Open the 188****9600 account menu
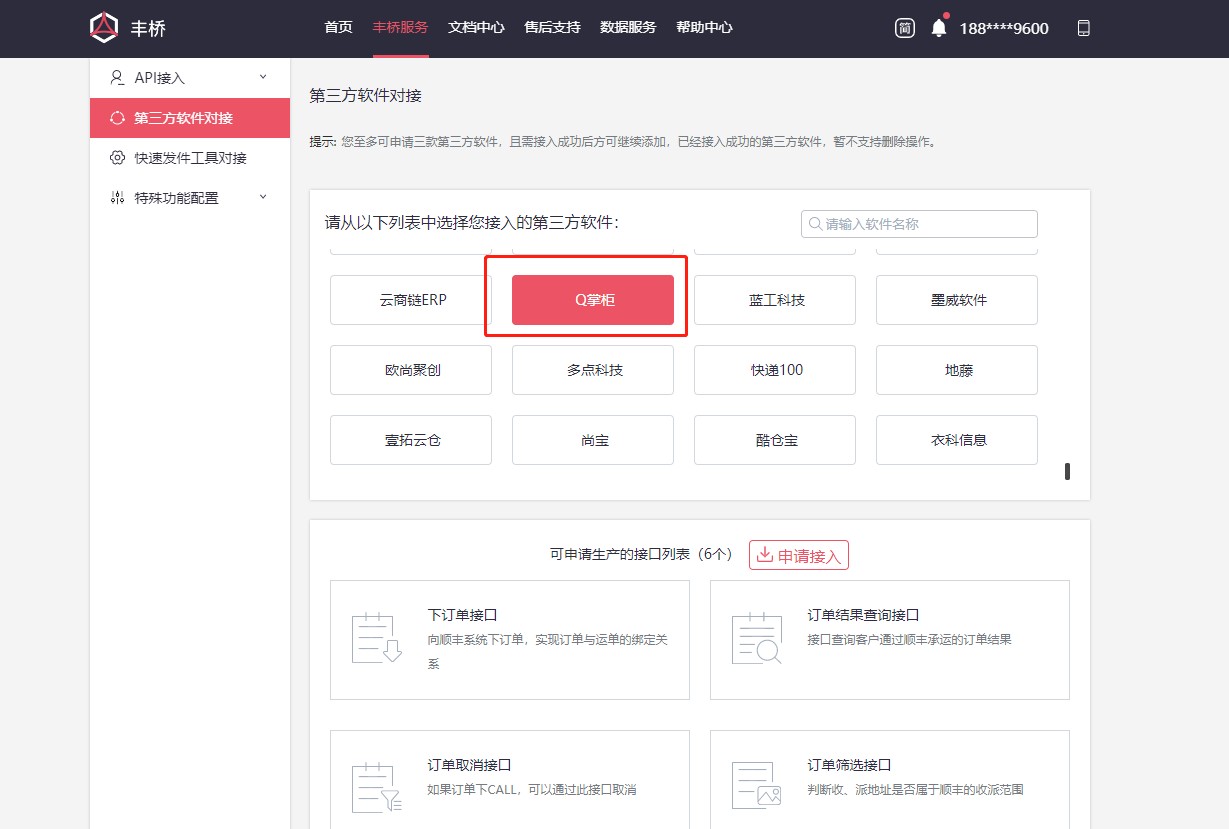 [1003, 28]
